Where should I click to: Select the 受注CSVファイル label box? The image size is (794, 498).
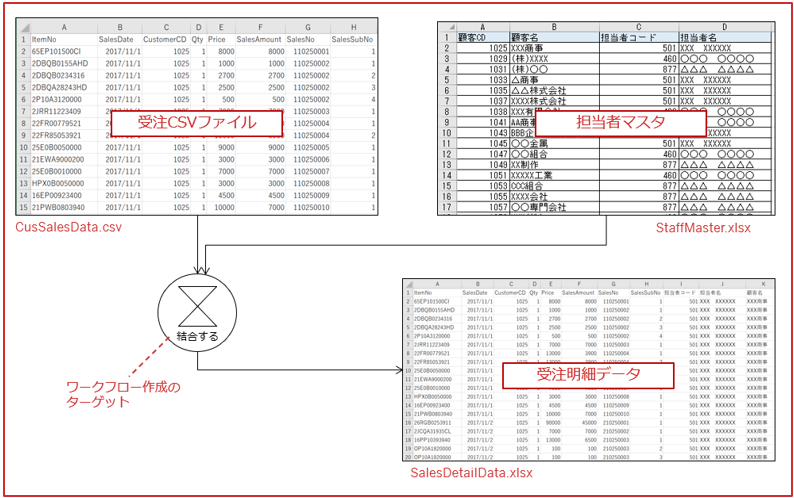[x=196, y=123]
